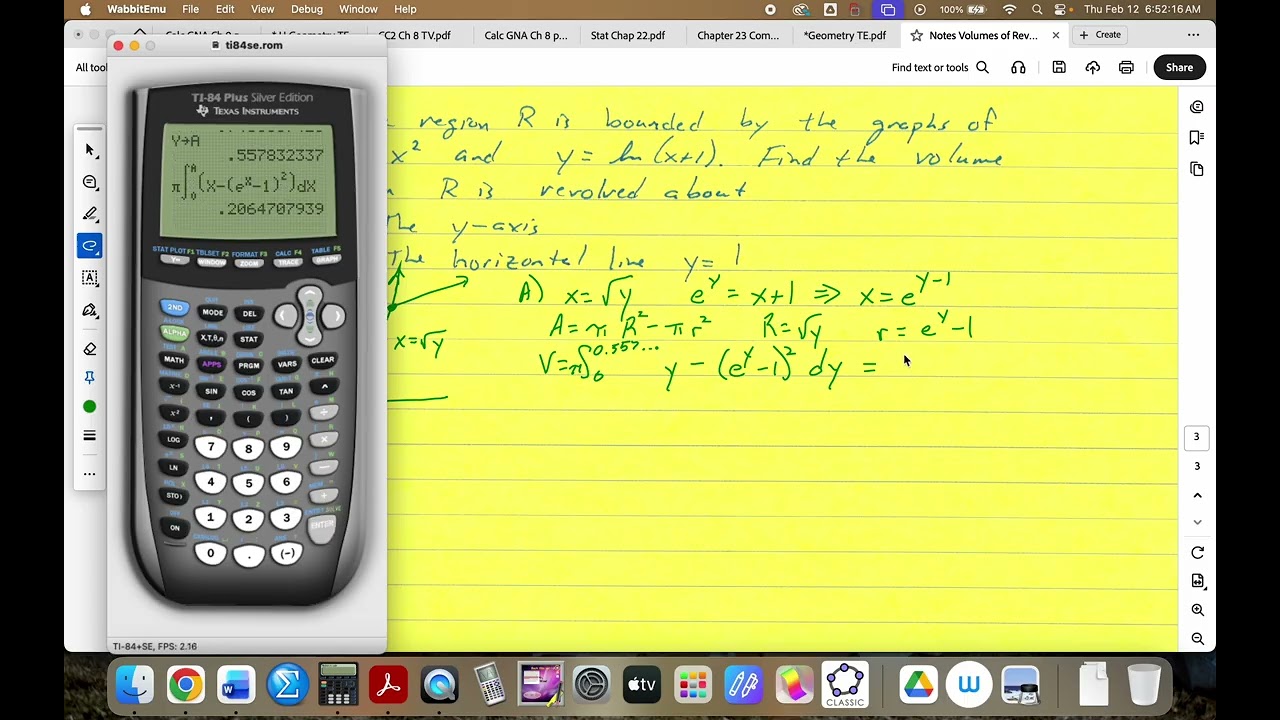The height and width of the screenshot is (720, 1280).
Task: Open line thickness options
Action: pyautogui.click(x=90, y=436)
